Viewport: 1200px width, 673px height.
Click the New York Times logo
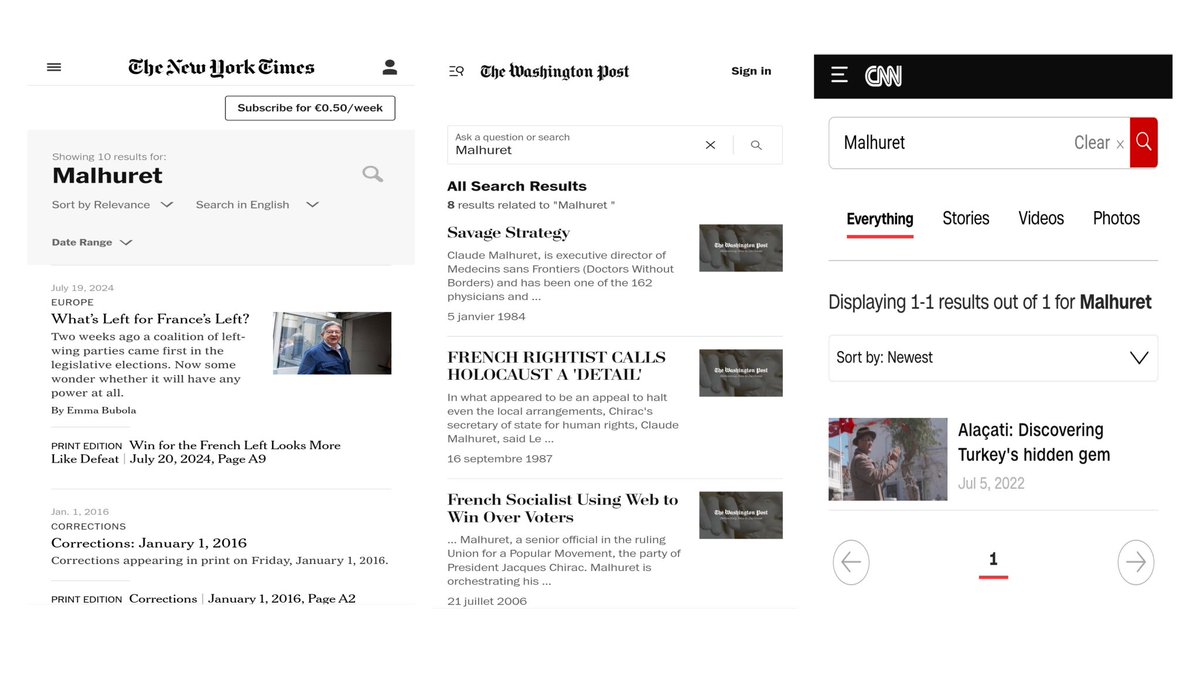tap(221, 67)
